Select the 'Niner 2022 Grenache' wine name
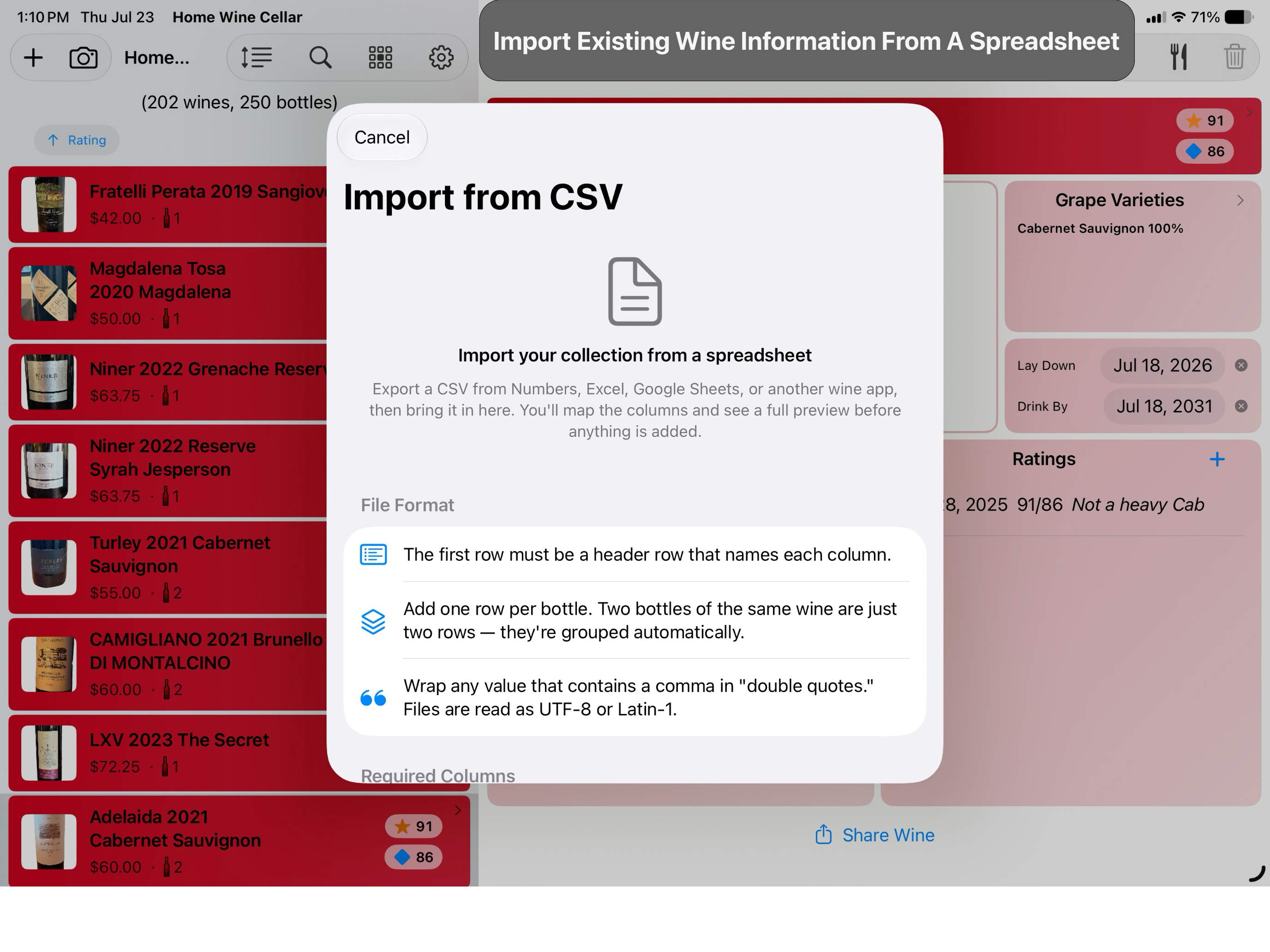Image resolution: width=1270 pixels, height=952 pixels. click(x=208, y=369)
